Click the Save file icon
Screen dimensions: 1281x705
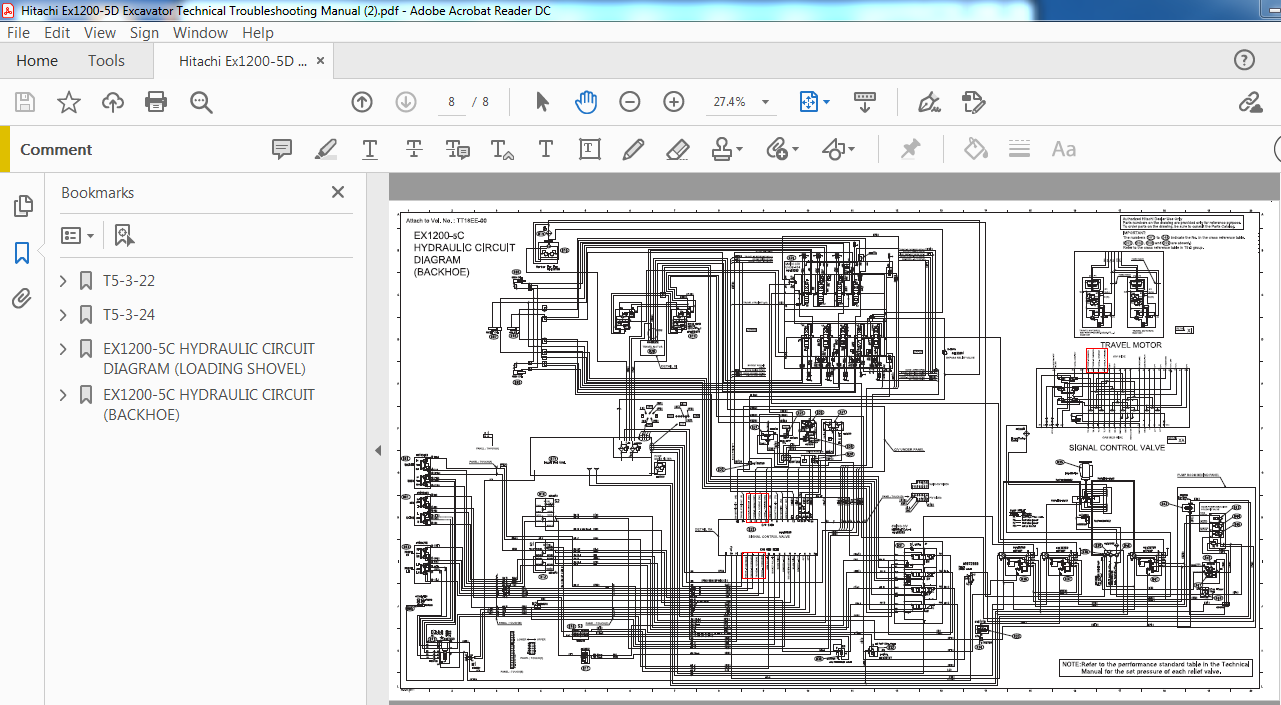coord(25,102)
